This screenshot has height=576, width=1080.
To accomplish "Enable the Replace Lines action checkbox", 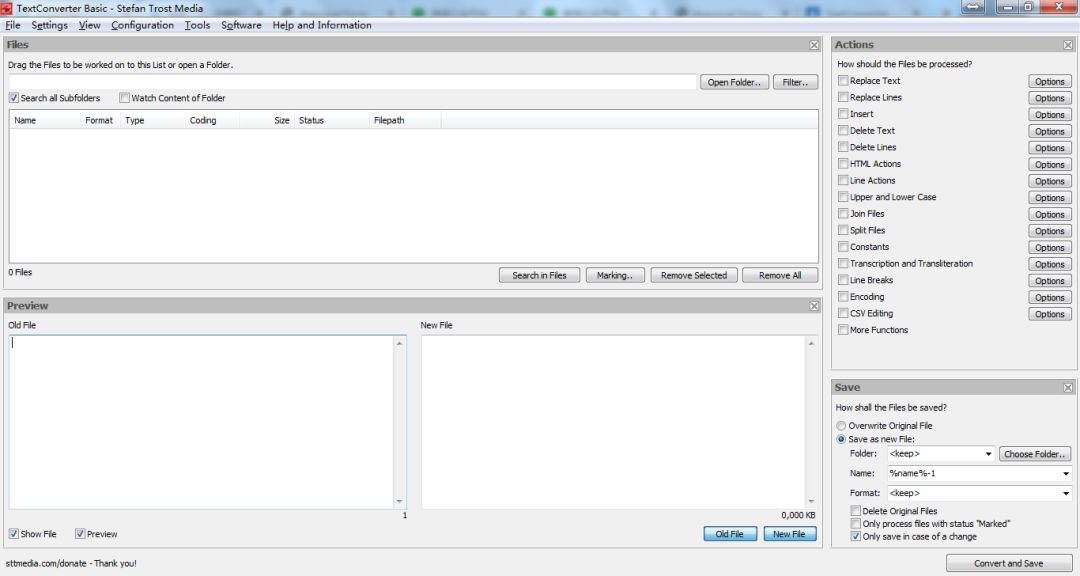I will pyautogui.click(x=843, y=97).
